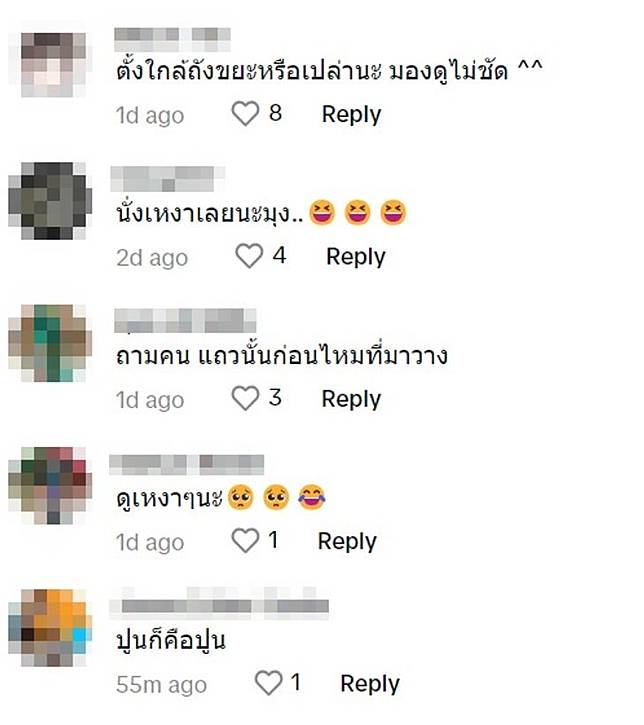Tap heart on the 'ดูเหงาๆนะ' comment

point(245,541)
